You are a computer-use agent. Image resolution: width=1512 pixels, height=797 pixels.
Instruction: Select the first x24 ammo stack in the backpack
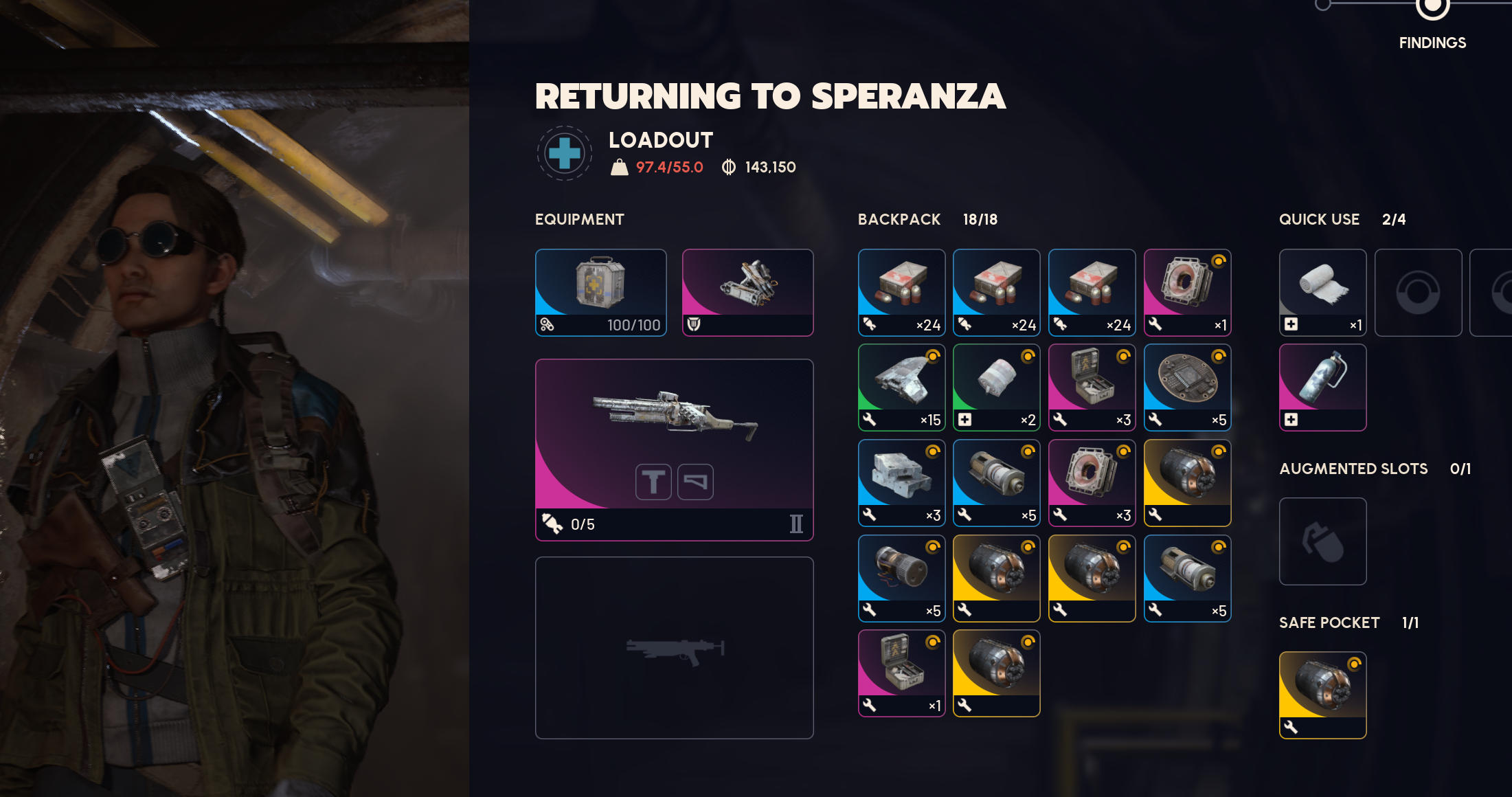[x=901, y=293]
